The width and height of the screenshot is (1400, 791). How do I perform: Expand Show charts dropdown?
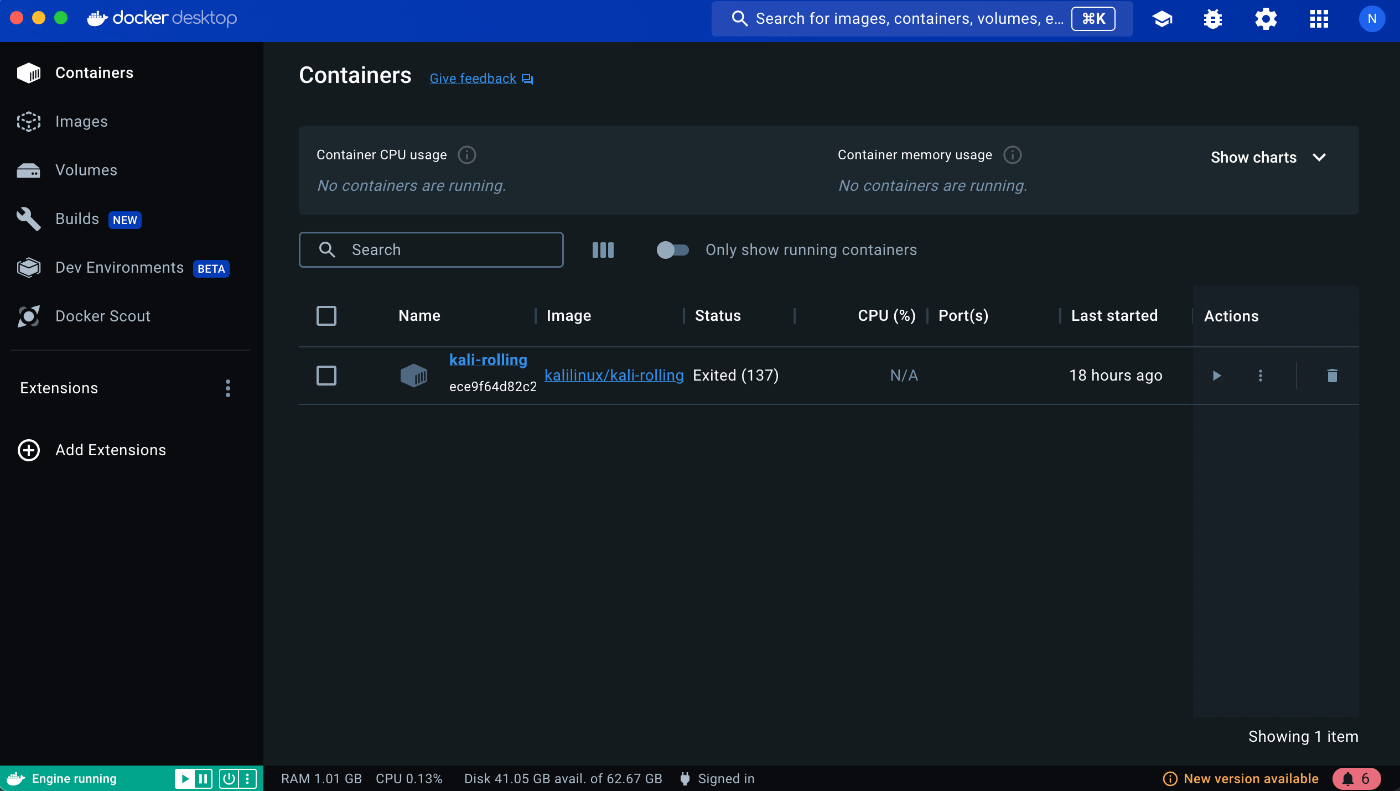(x=1268, y=157)
